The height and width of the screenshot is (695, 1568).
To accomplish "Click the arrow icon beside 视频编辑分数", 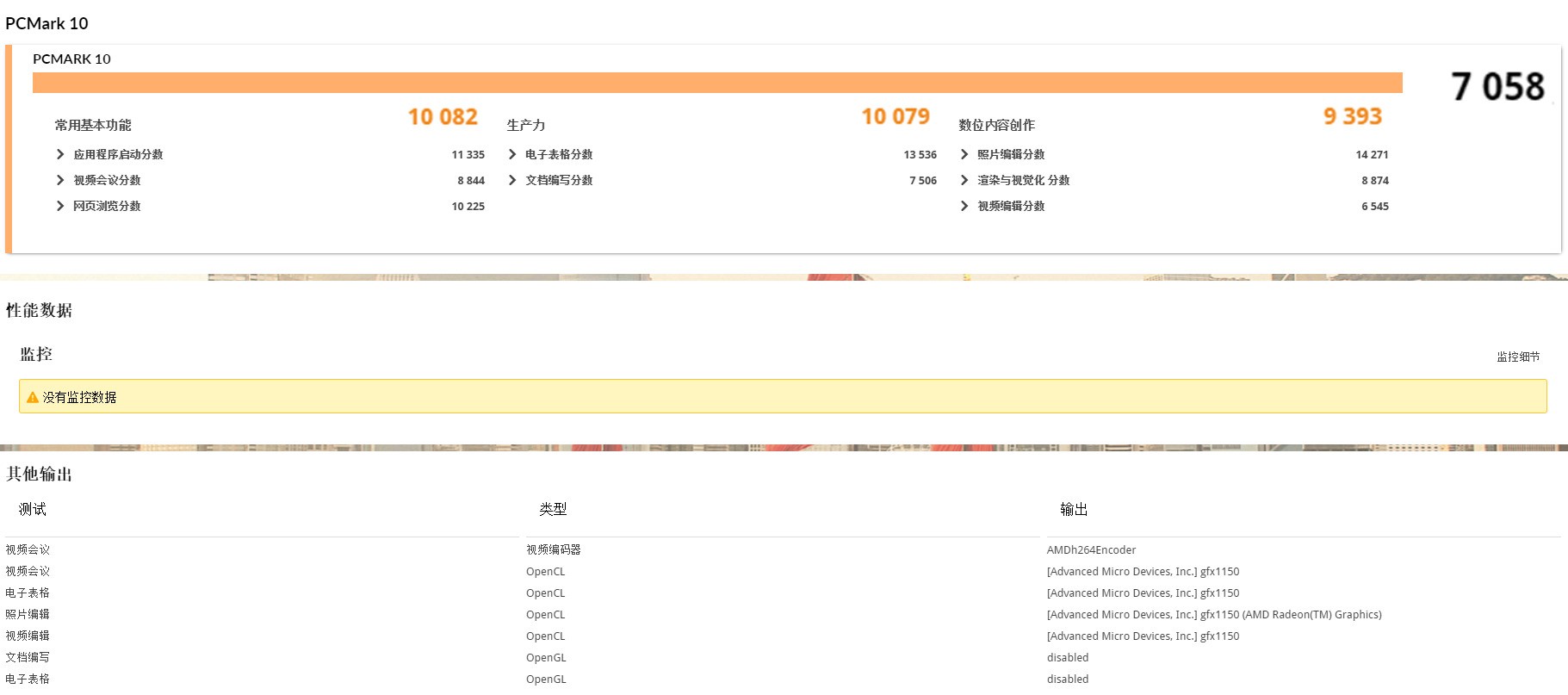I will [964, 206].
